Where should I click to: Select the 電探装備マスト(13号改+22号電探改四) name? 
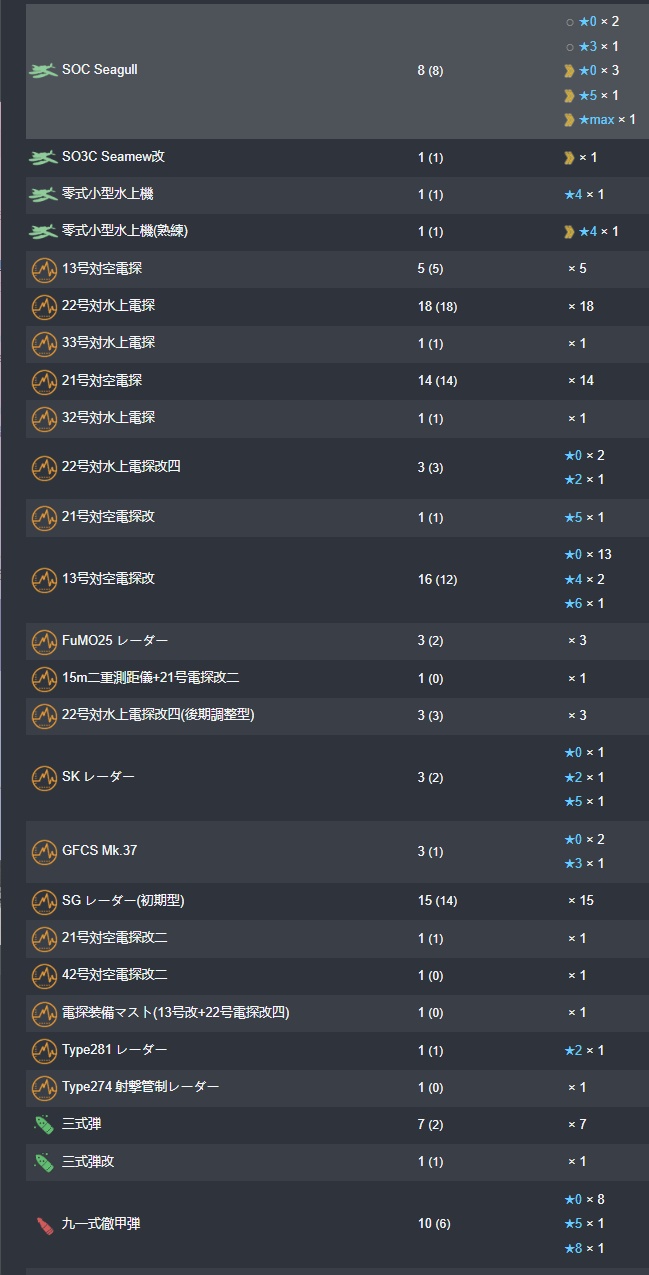[176, 1013]
